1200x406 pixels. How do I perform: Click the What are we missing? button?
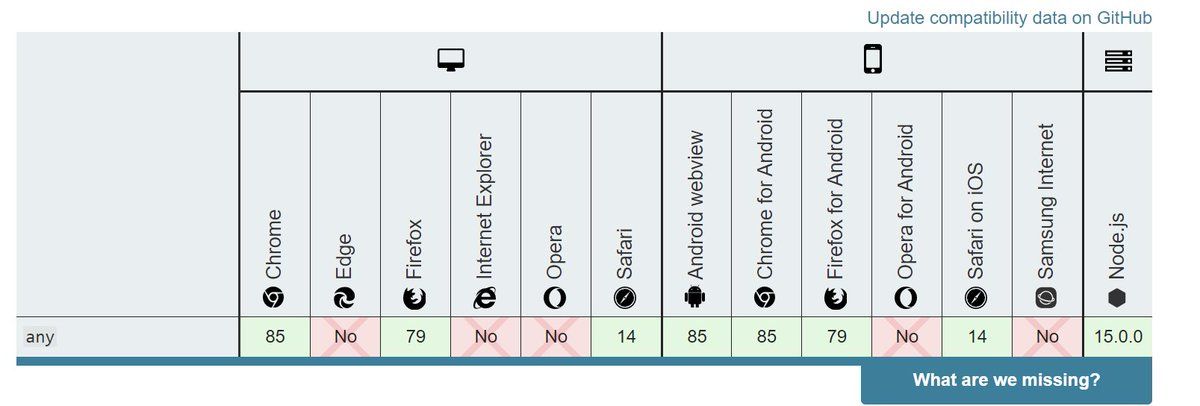click(x=1006, y=380)
